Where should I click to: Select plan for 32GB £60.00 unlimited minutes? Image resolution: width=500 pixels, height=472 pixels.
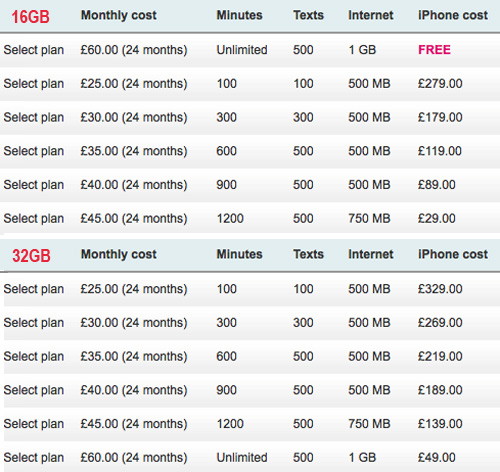click(x=34, y=458)
